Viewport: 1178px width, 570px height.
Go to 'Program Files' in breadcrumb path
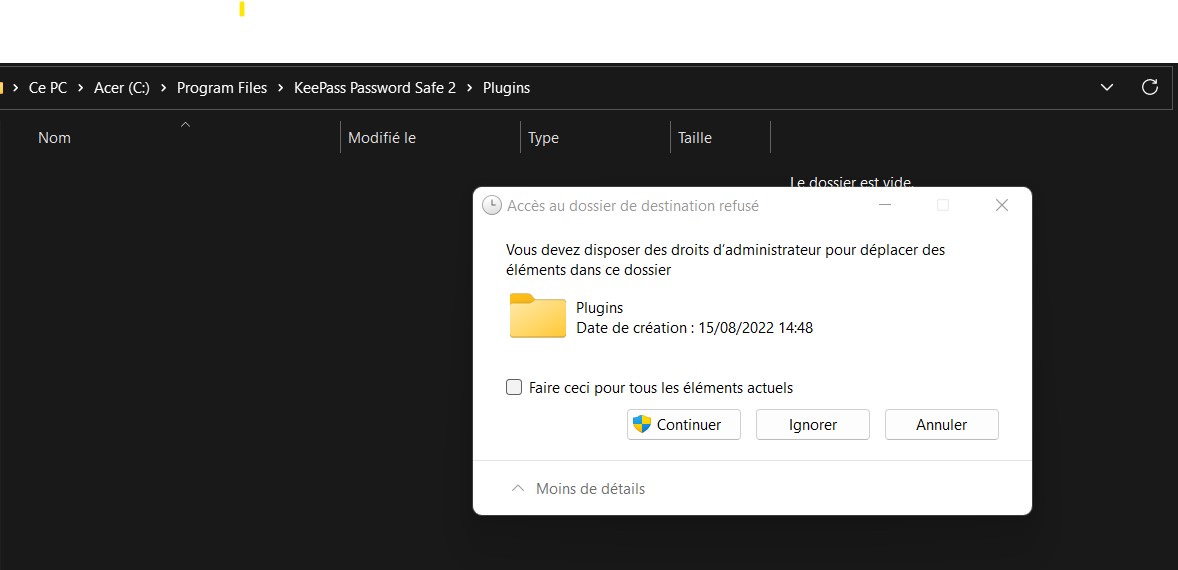222,88
